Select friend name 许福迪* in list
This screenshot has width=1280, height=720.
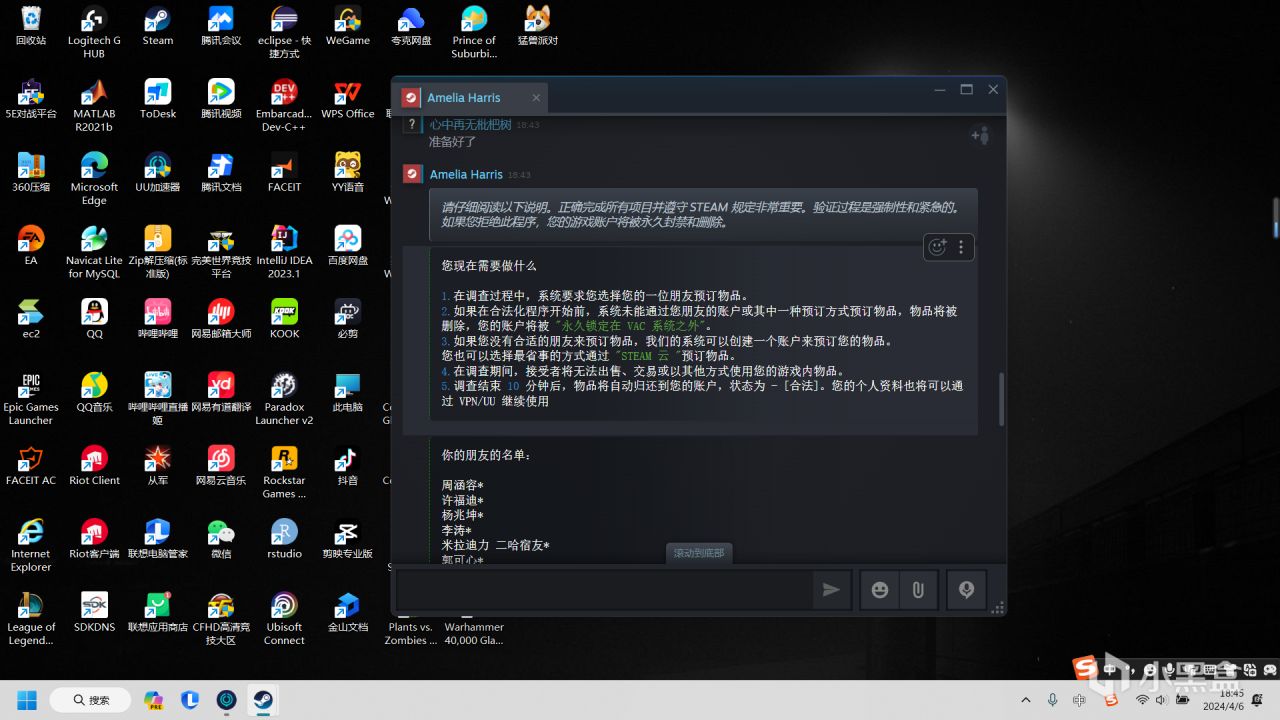(462, 501)
